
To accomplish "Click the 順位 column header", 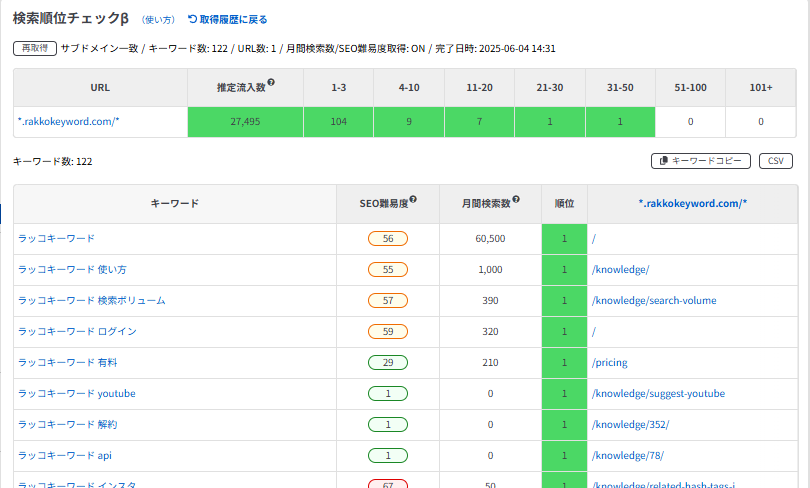I will 564,203.
